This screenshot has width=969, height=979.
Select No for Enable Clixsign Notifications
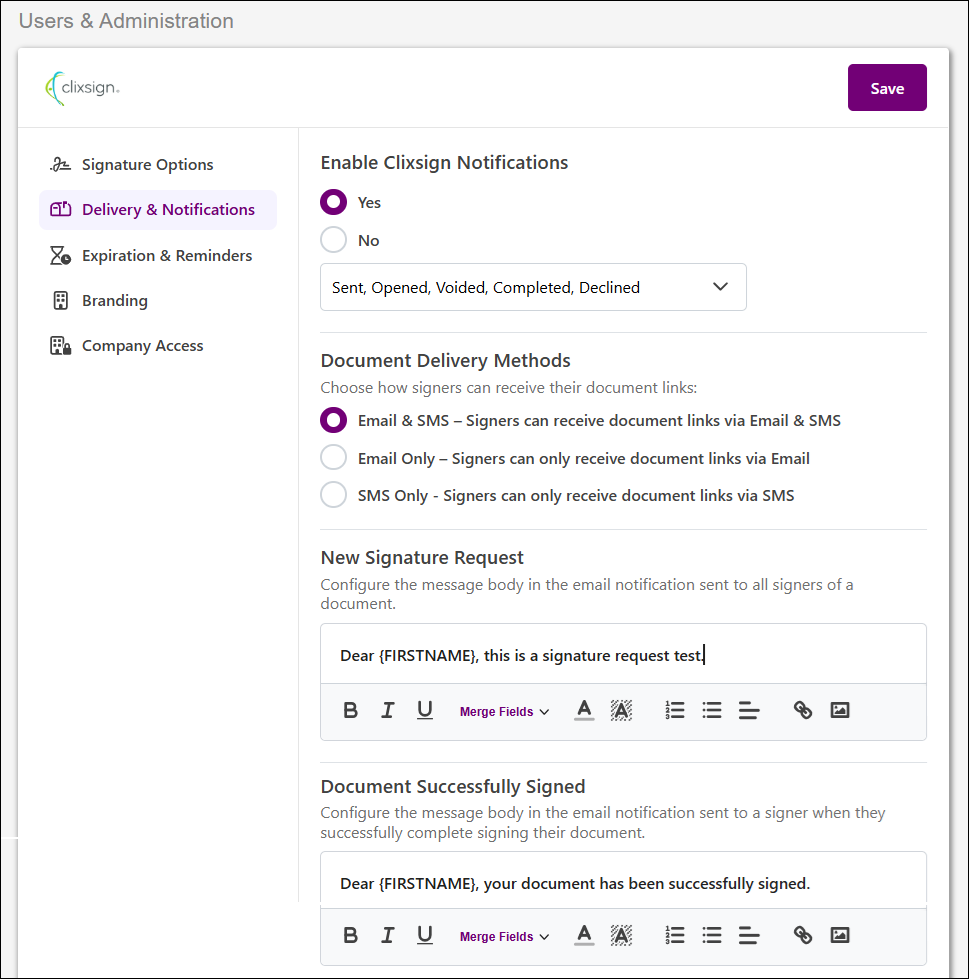click(x=333, y=240)
